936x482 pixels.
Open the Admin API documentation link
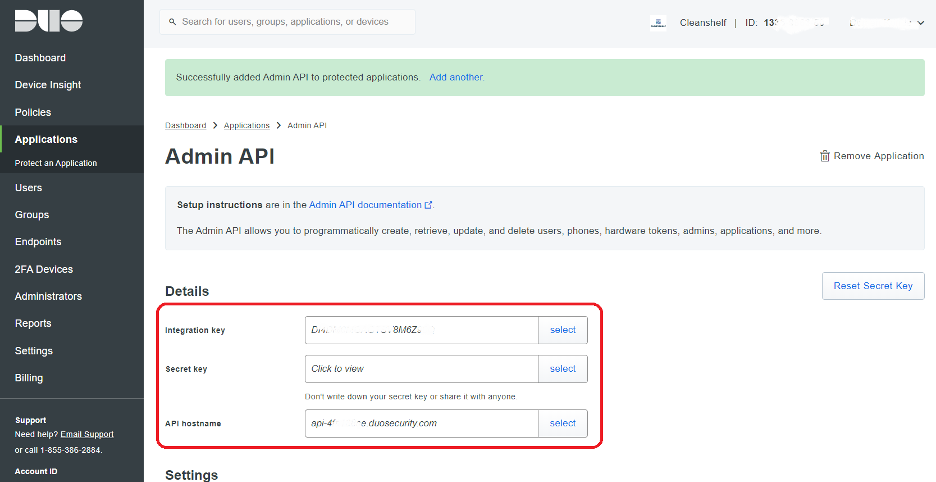point(365,205)
